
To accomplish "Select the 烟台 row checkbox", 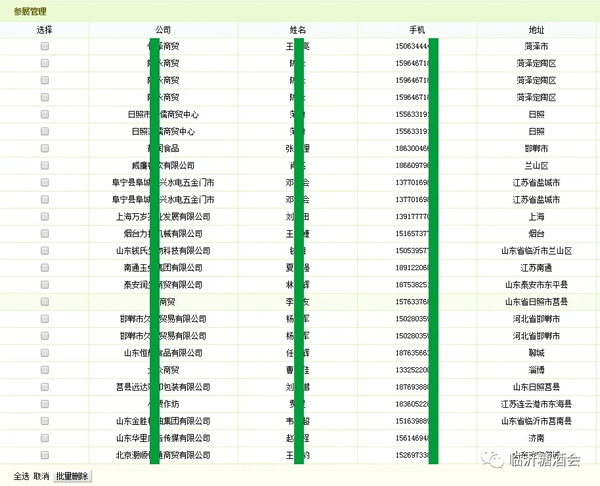I will (x=45, y=233).
